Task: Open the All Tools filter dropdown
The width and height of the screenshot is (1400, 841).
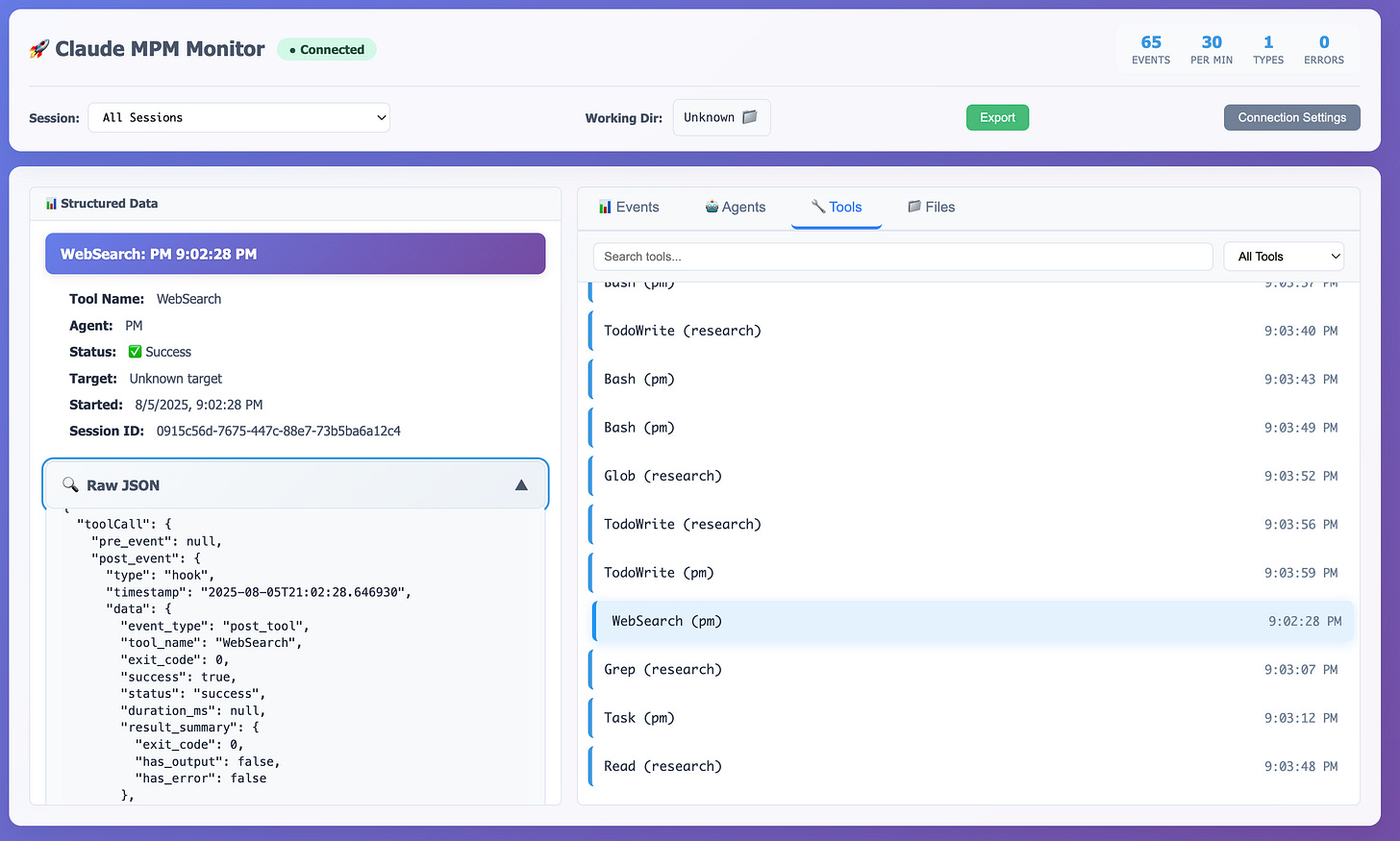Action: [1284, 257]
